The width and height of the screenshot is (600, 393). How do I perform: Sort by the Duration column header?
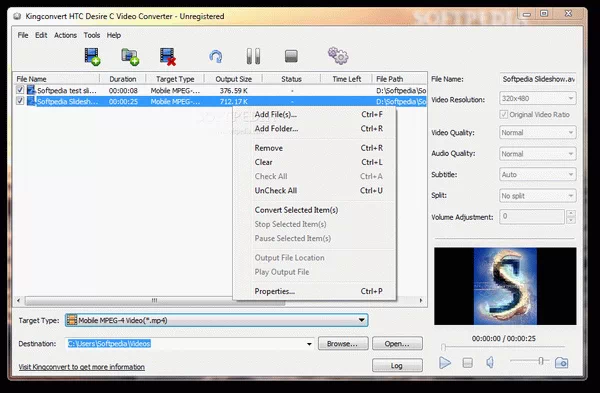[x=122, y=79]
